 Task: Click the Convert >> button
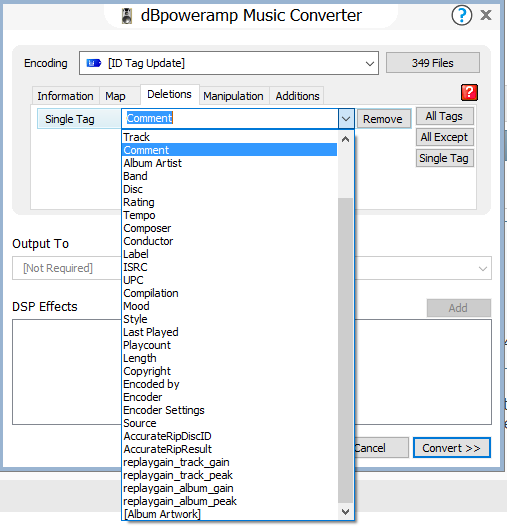point(452,448)
